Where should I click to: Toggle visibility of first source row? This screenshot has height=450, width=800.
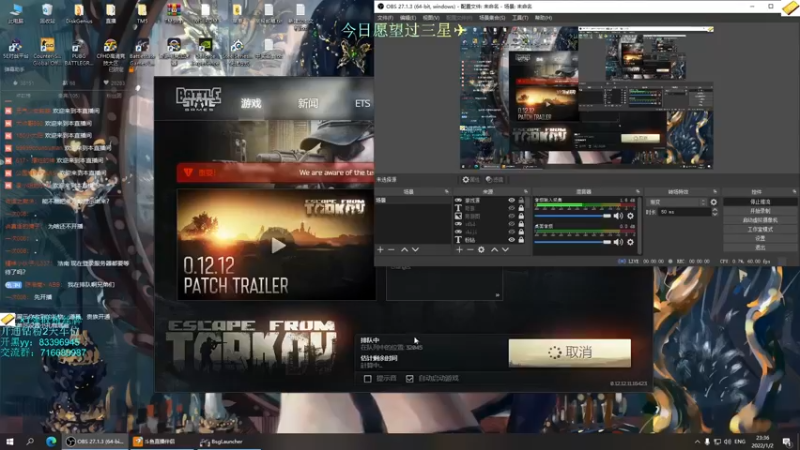(511, 201)
